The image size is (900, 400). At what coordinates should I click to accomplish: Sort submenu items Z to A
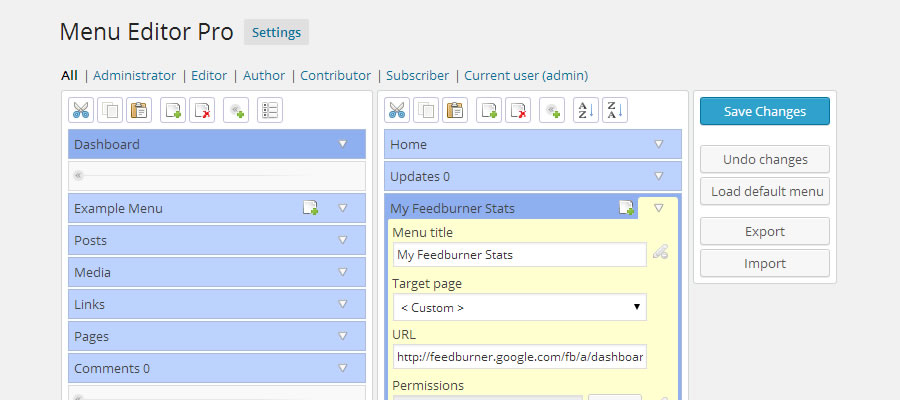(x=615, y=110)
